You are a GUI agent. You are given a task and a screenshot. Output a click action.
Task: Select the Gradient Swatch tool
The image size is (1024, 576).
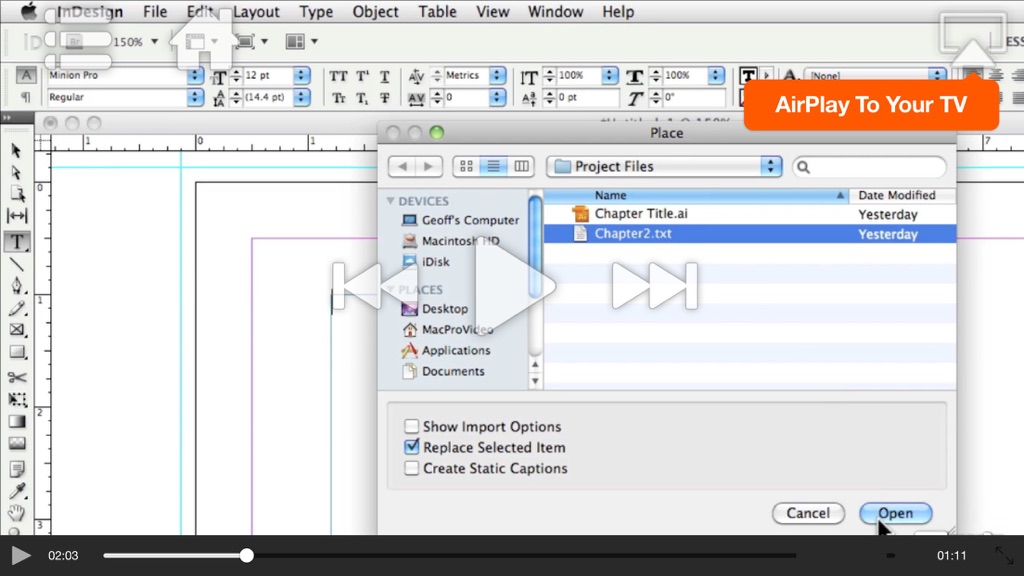point(16,422)
